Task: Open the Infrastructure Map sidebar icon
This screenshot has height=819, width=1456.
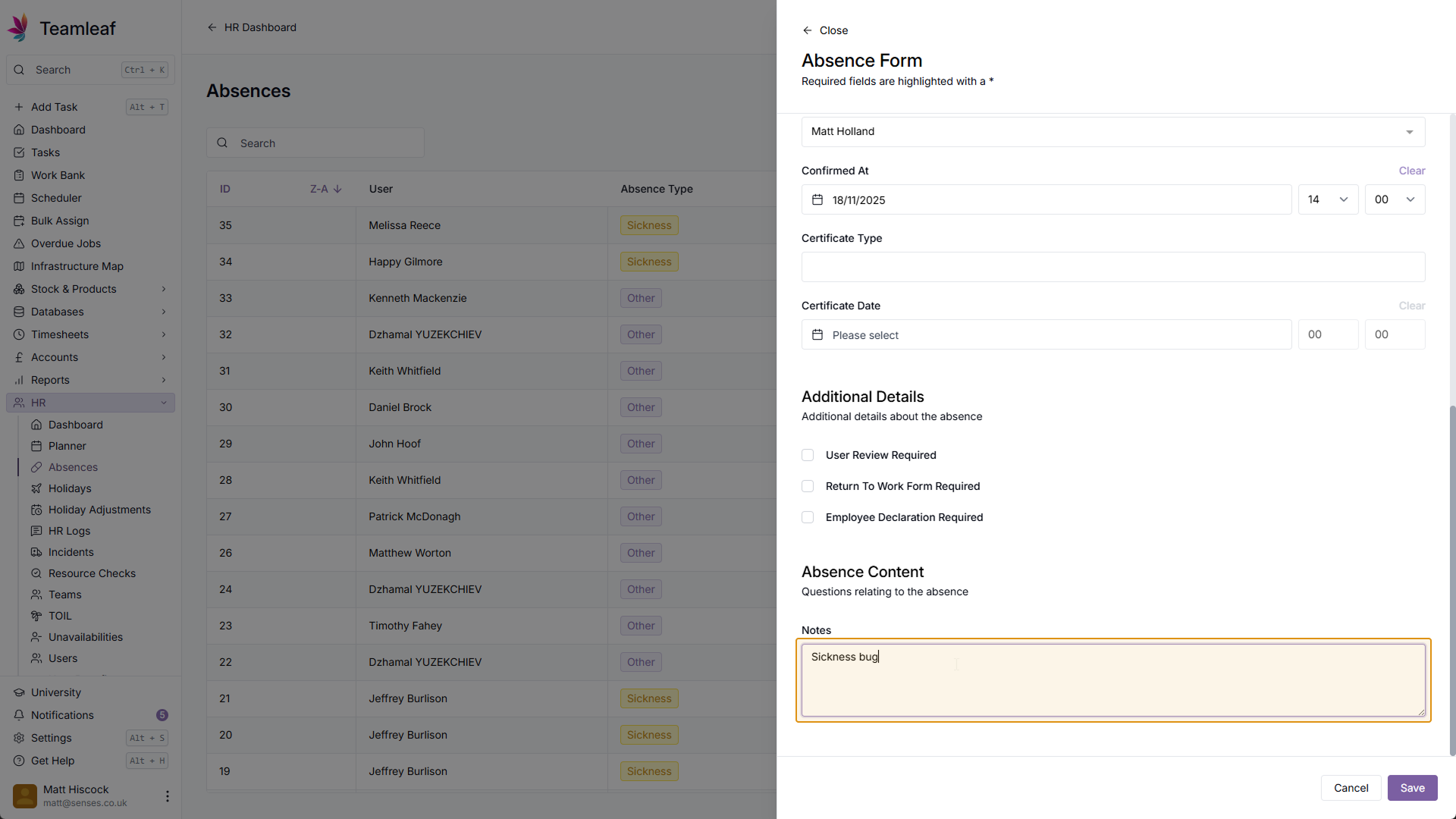Action: tap(19, 266)
